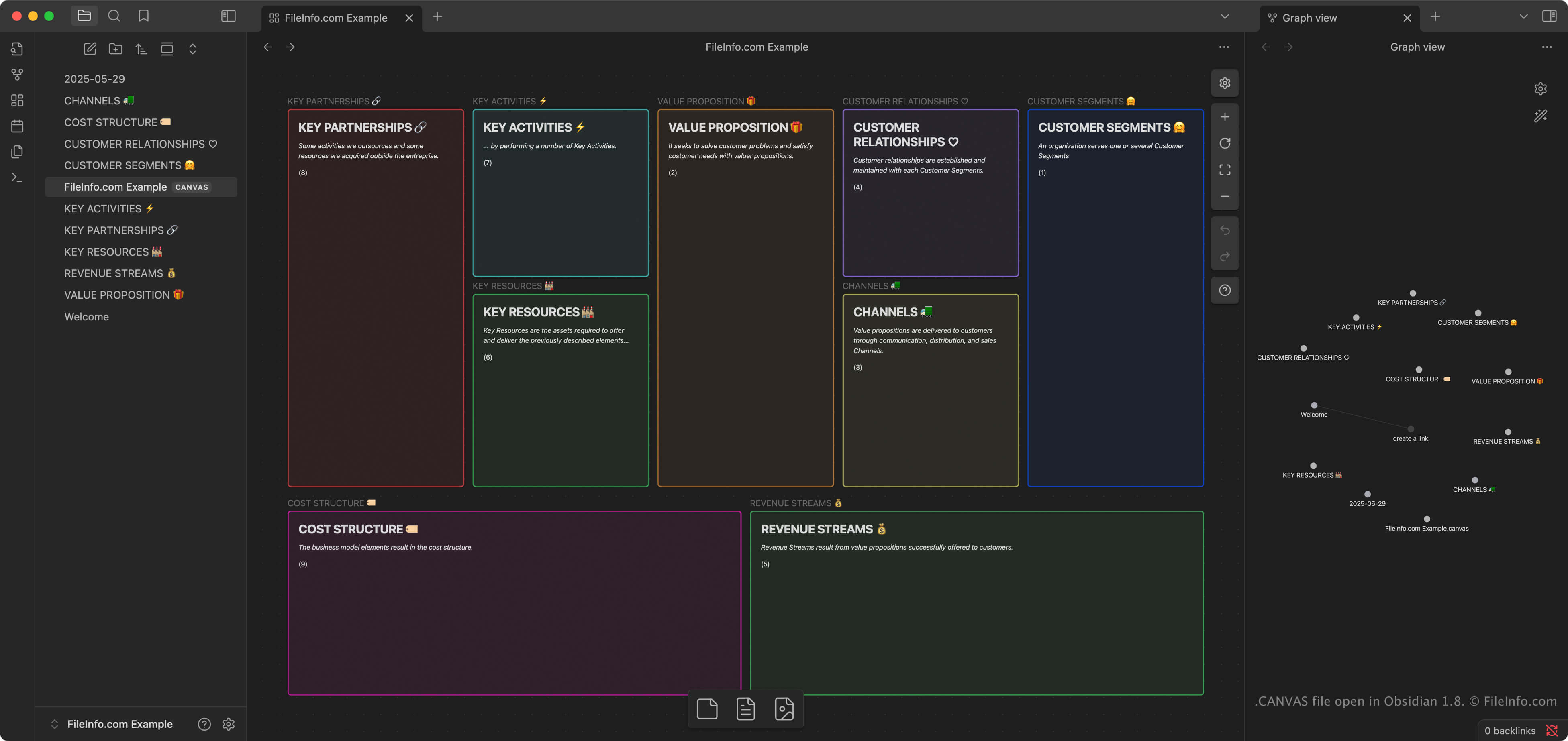
Task: Open KEY PARTNERSHIPS note in explorer
Action: pos(141,230)
